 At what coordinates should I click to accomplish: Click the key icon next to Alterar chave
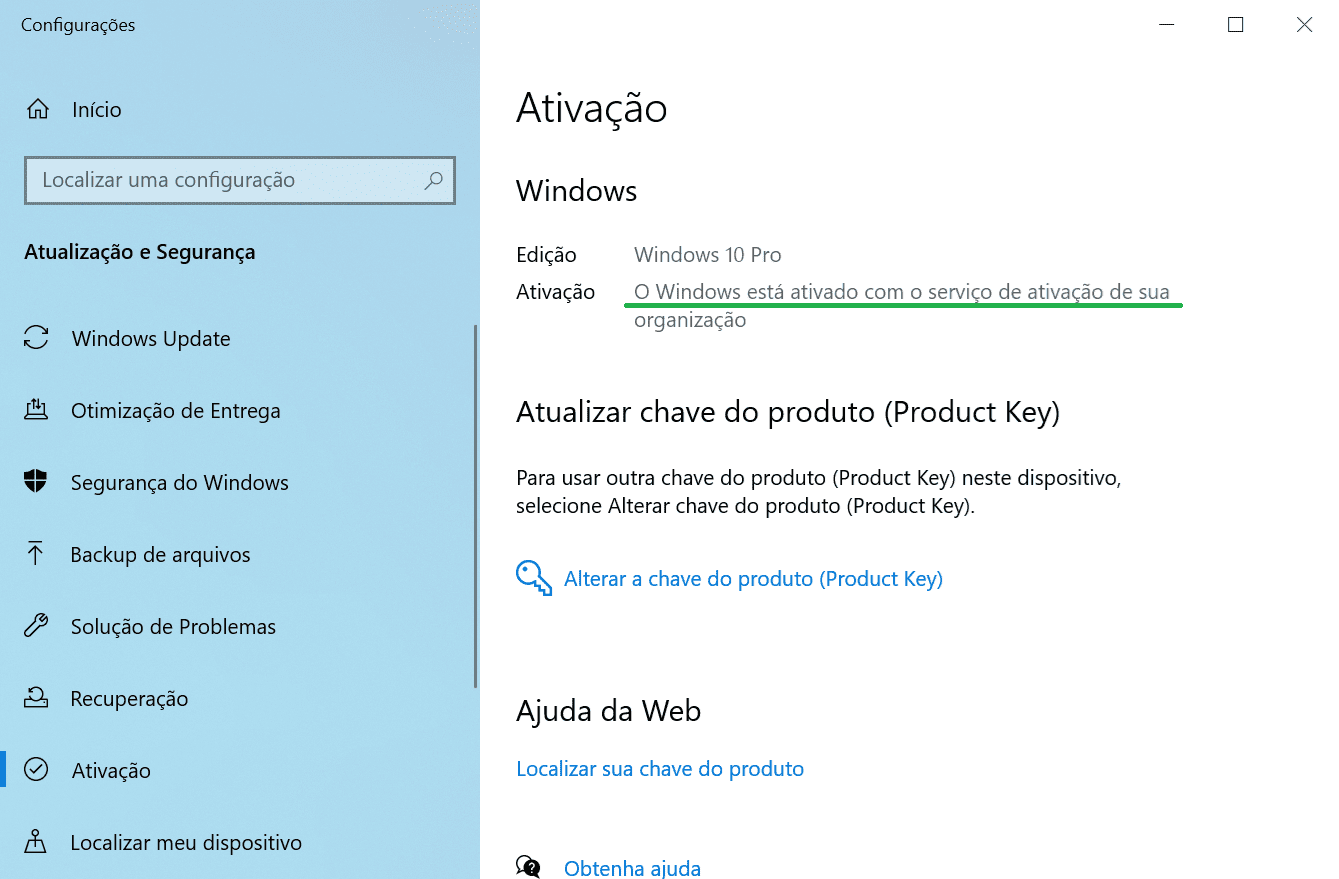tap(533, 578)
